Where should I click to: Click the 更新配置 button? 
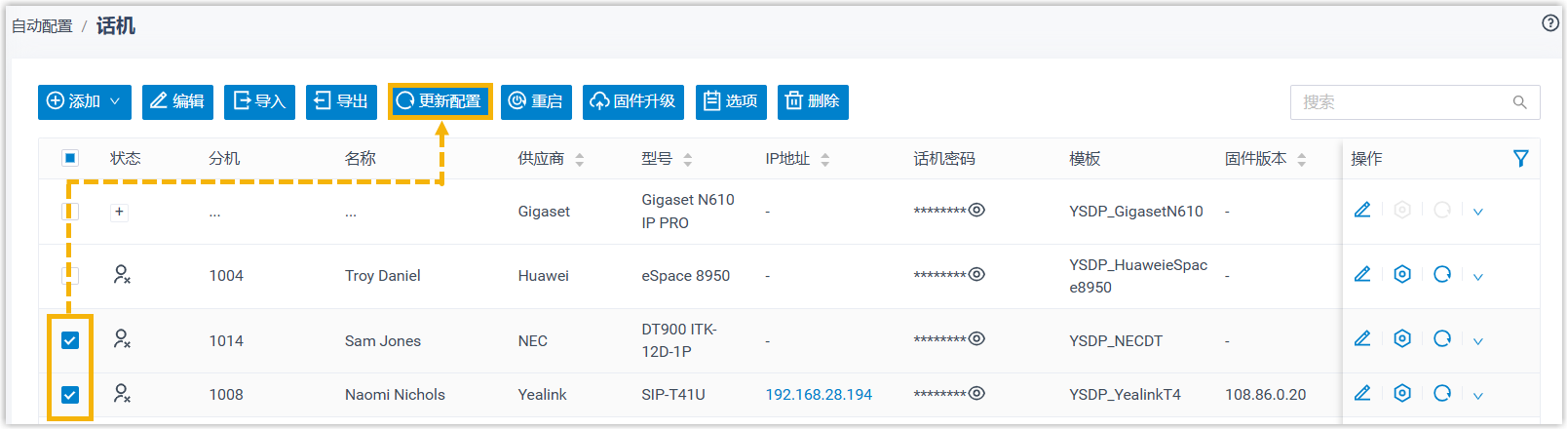tap(440, 101)
